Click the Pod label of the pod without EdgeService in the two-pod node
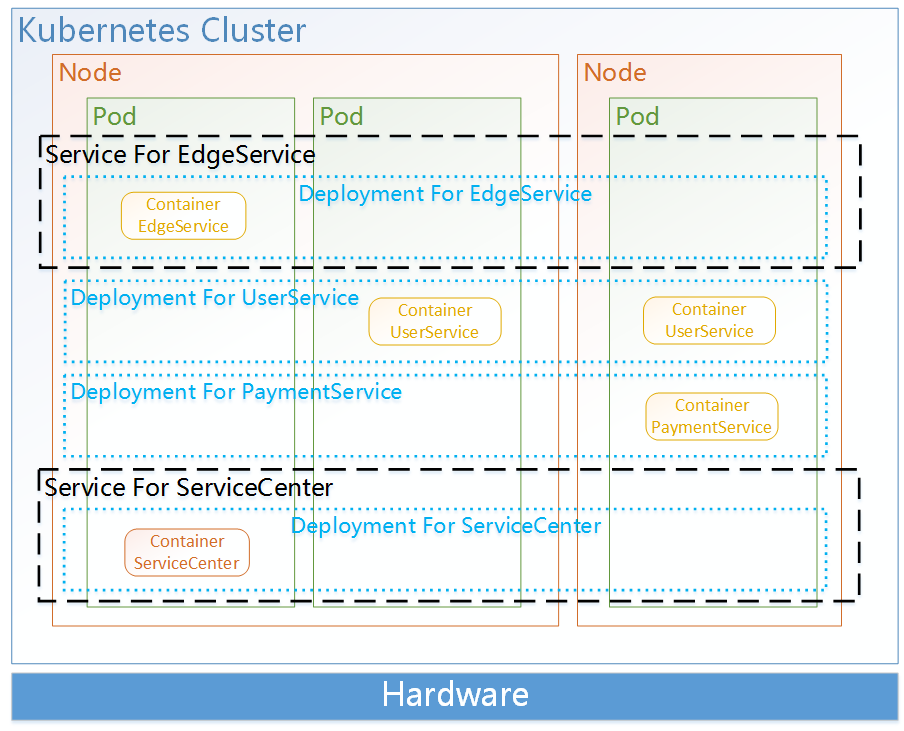The width and height of the screenshot is (904, 731). [x=341, y=116]
